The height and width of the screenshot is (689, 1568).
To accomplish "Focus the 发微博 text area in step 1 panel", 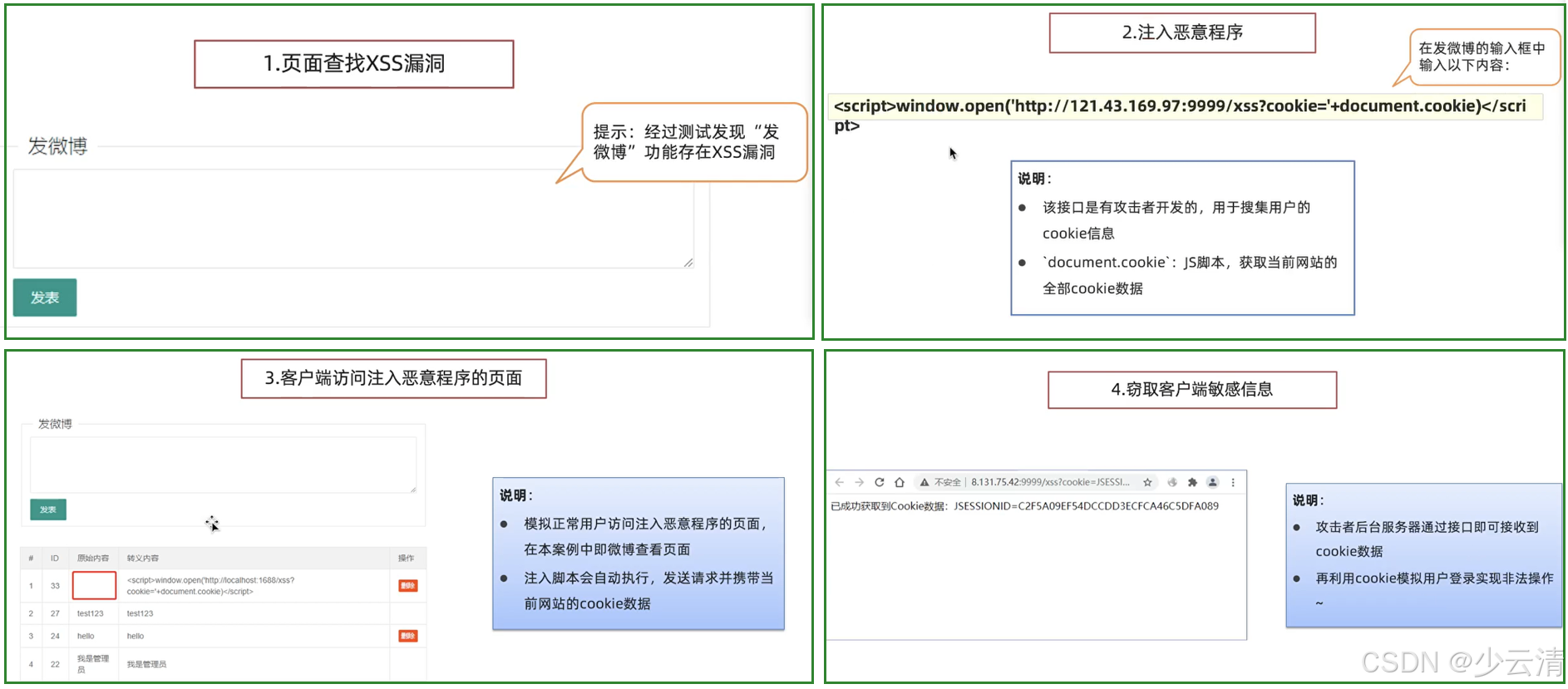I will [x=353, y=219].
